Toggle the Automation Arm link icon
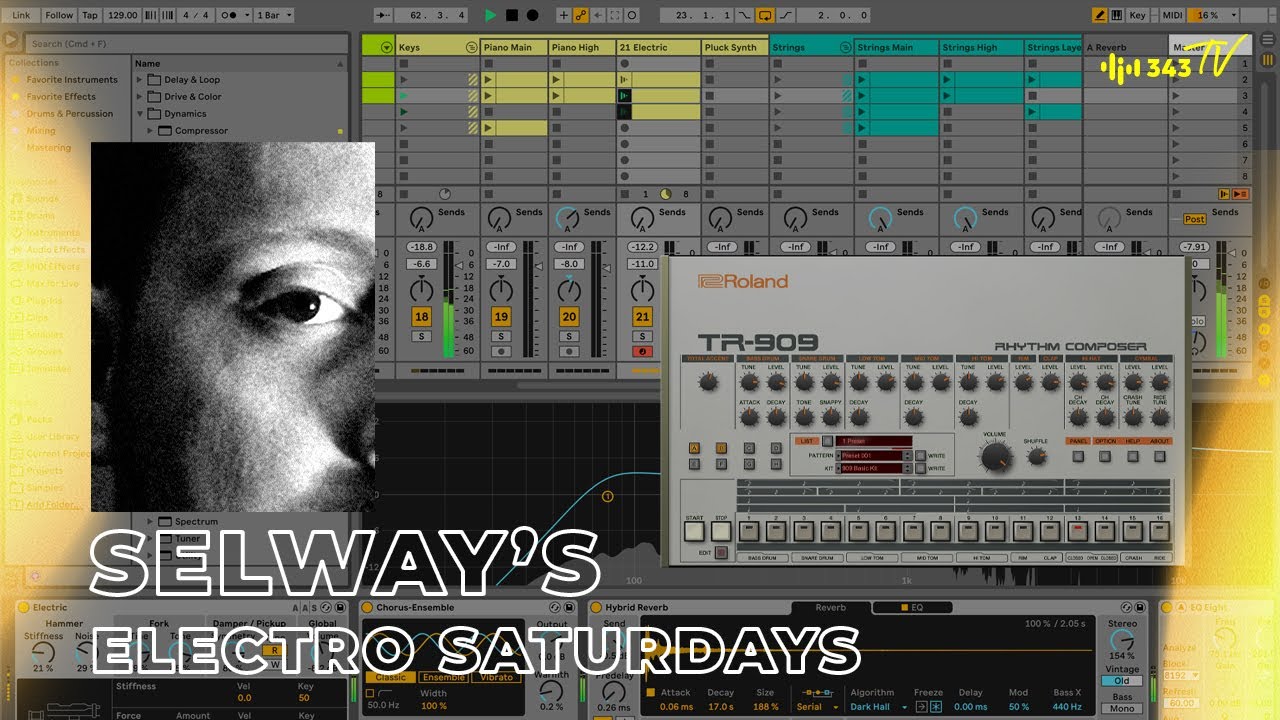This screenshot has width=1280, height=720. pyautogui.click(x=581, y=15)
